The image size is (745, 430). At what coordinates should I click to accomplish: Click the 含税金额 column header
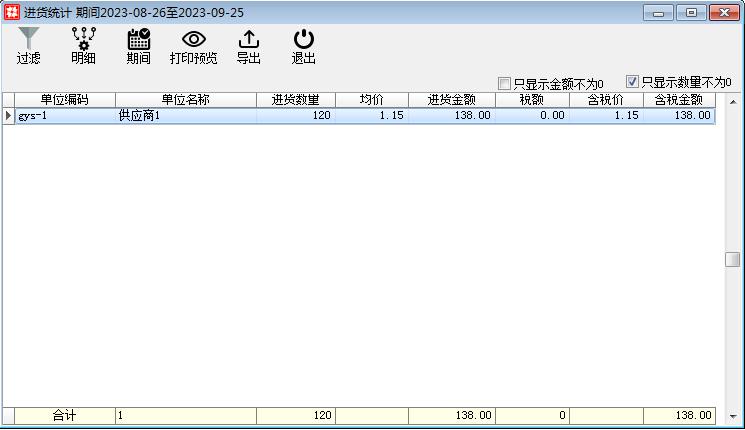[679, 100]
